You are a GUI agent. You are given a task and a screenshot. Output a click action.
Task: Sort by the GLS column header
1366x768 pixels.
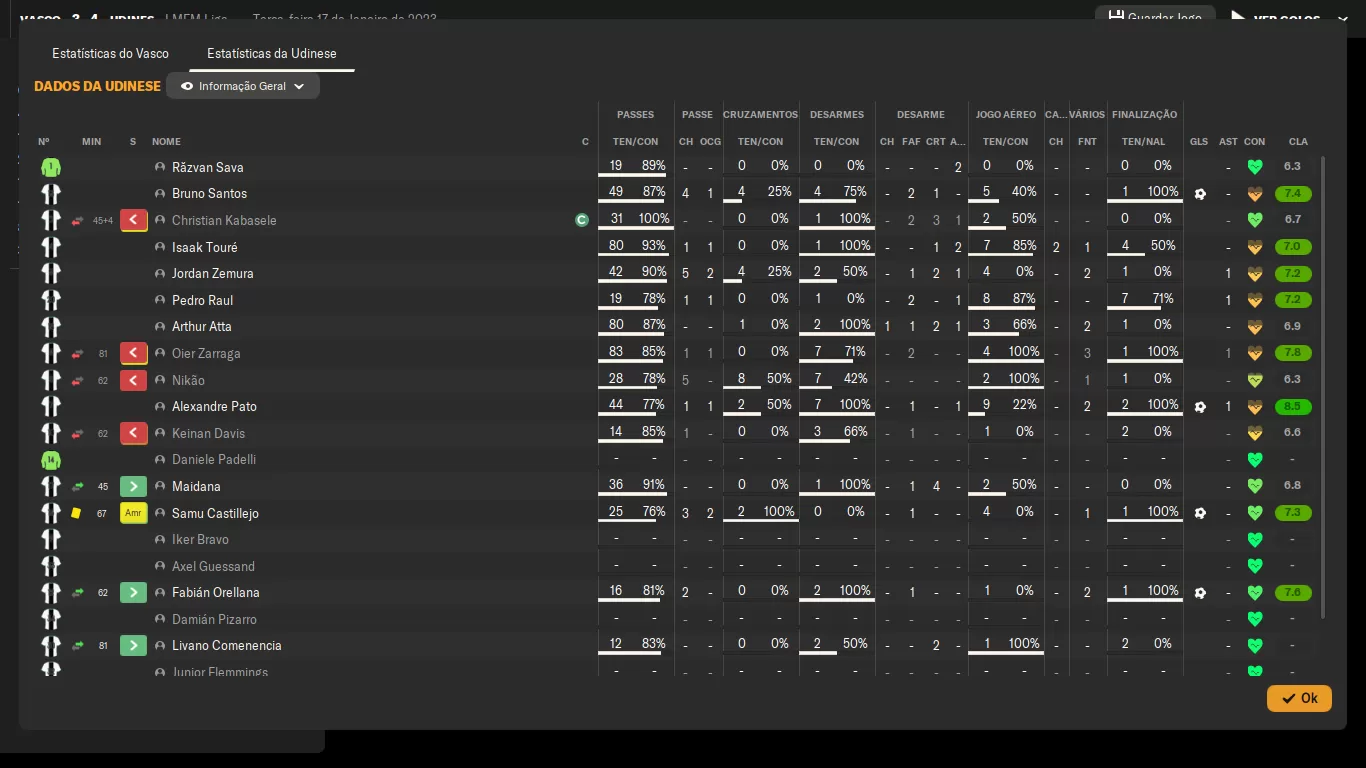(x=1199, y=142)
